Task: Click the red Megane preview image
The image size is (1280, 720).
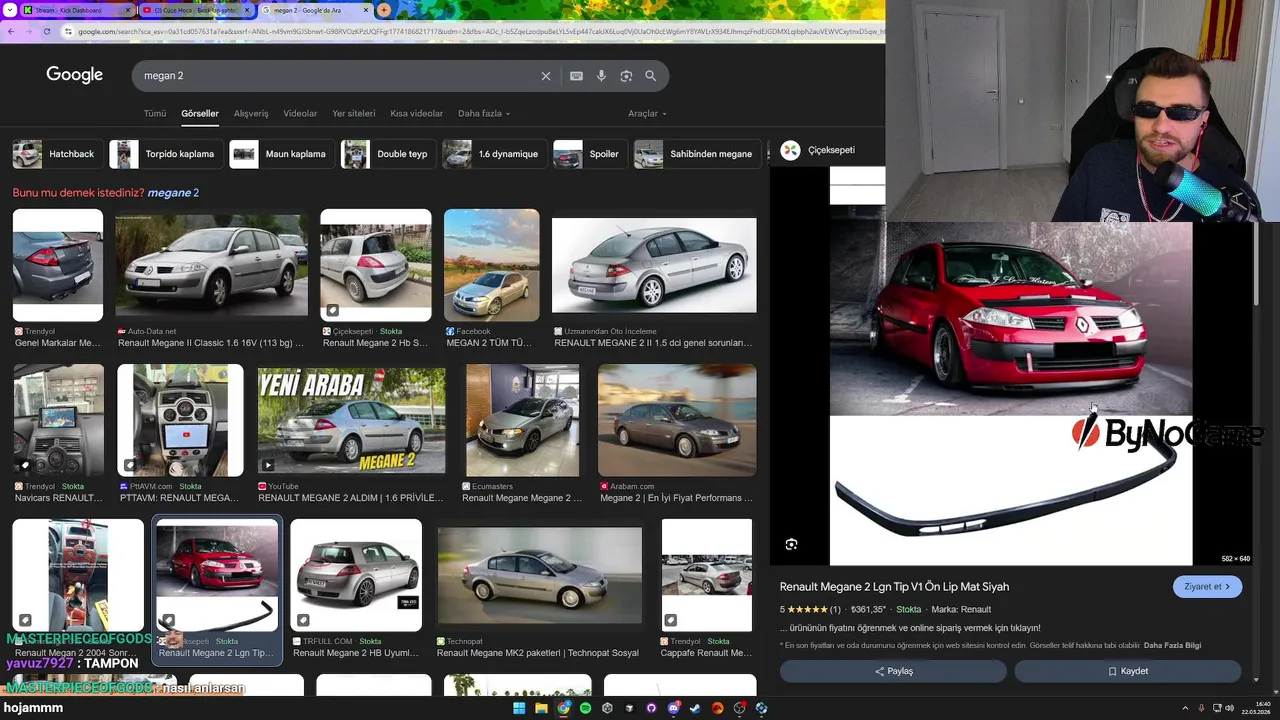Action: [1011, 365]
